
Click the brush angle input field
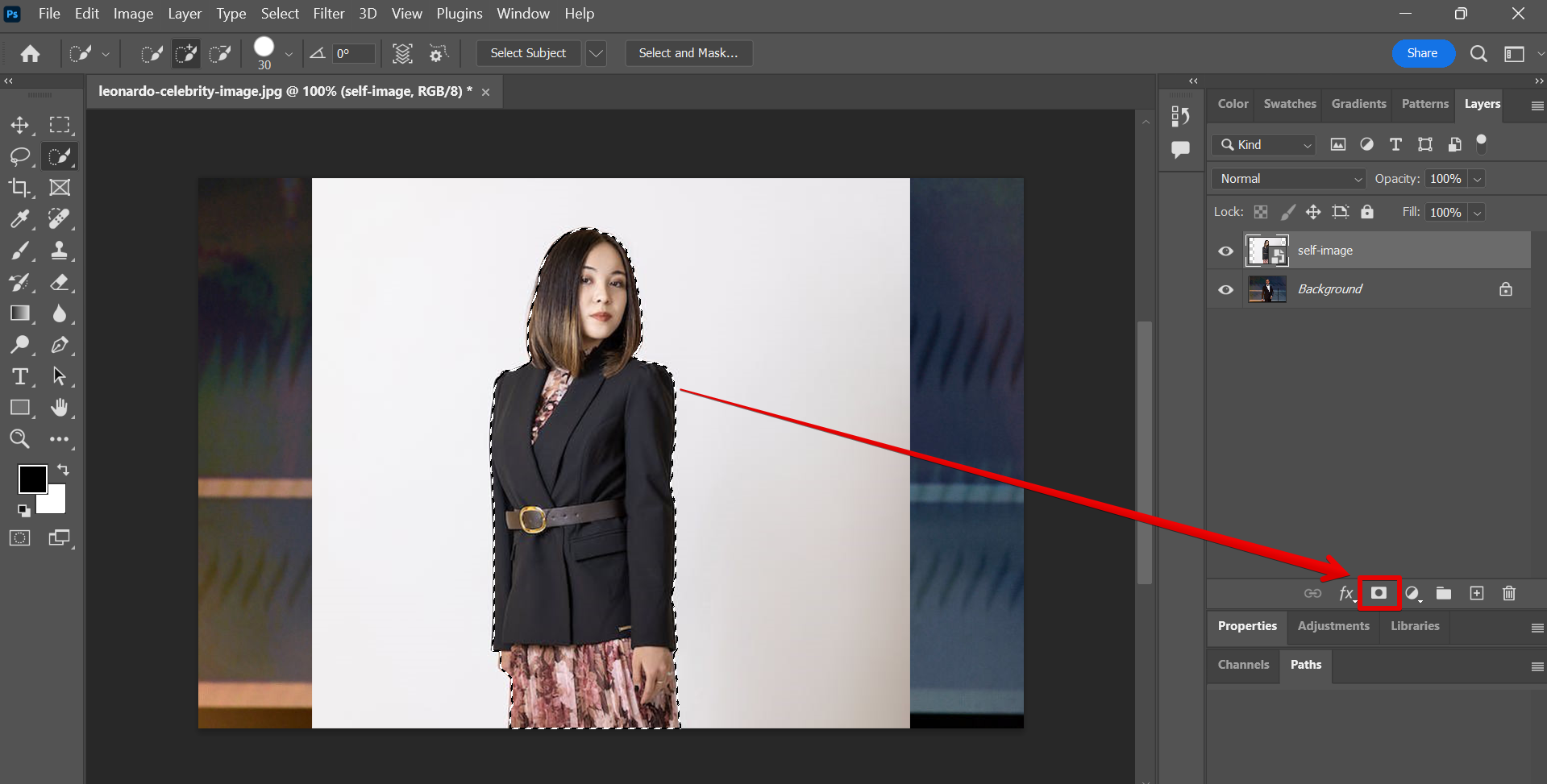coord(354,53)
